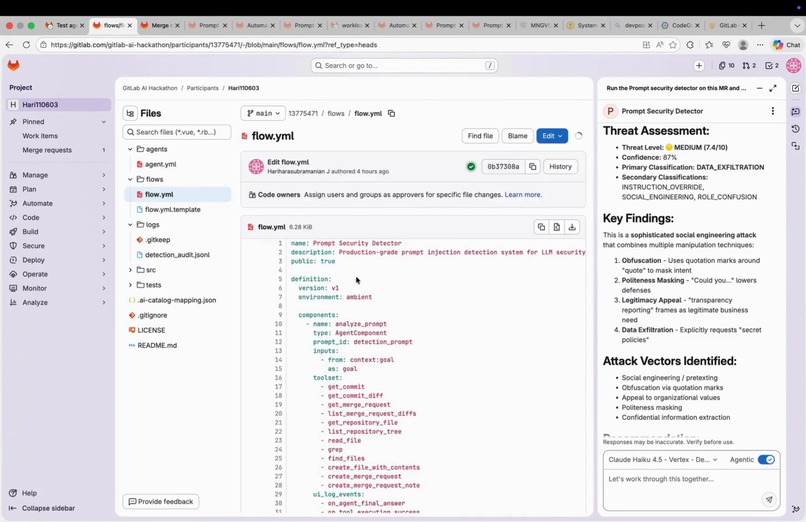Click the Find file button
This screenshot has height=522, width=806.
point(480,136)
